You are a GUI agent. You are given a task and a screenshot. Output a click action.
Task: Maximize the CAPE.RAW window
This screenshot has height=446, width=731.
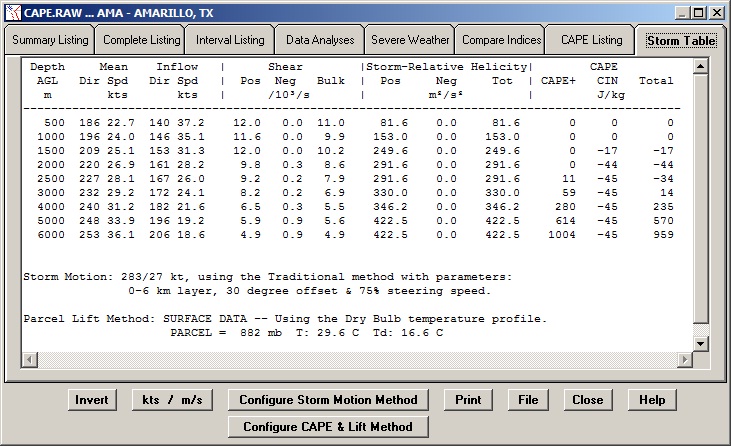coord(698,13)
